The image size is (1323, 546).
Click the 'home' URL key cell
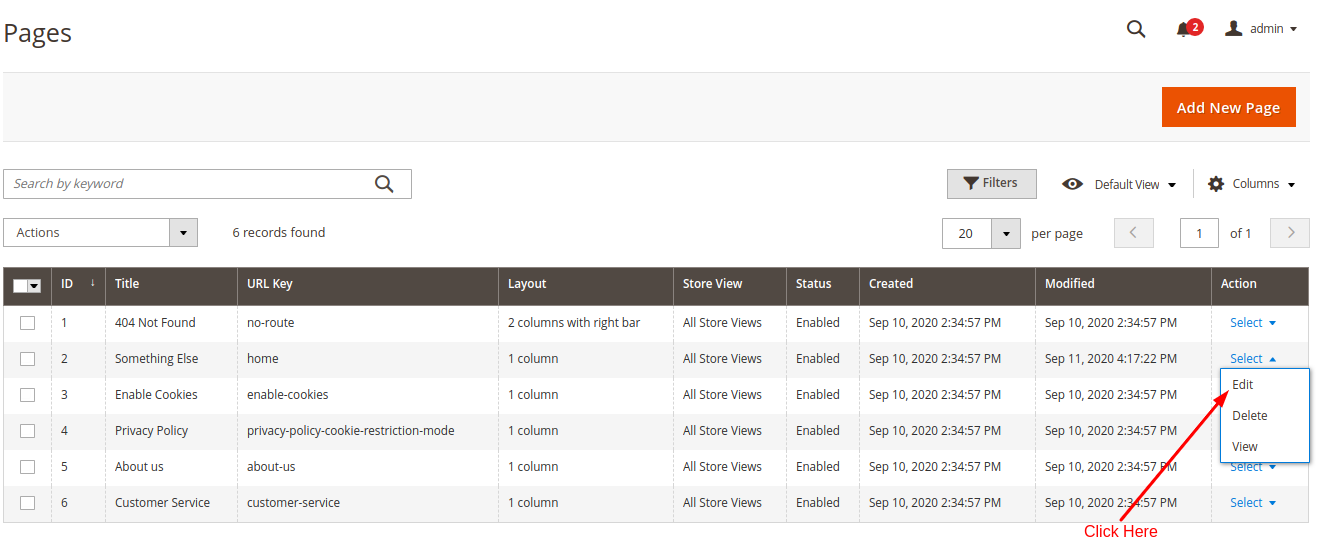tap(263, 359)
